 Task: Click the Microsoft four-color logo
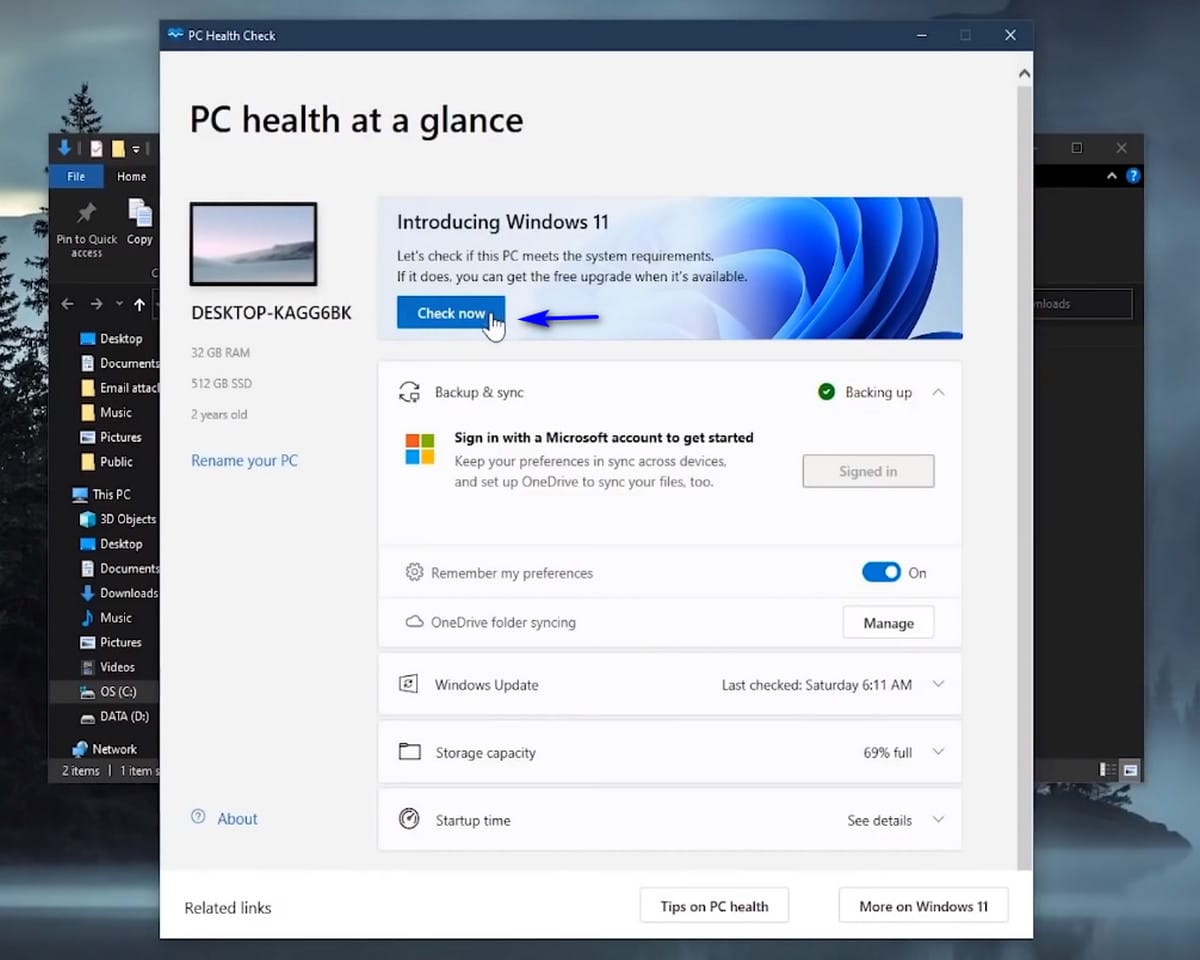[x=420, y=449]
